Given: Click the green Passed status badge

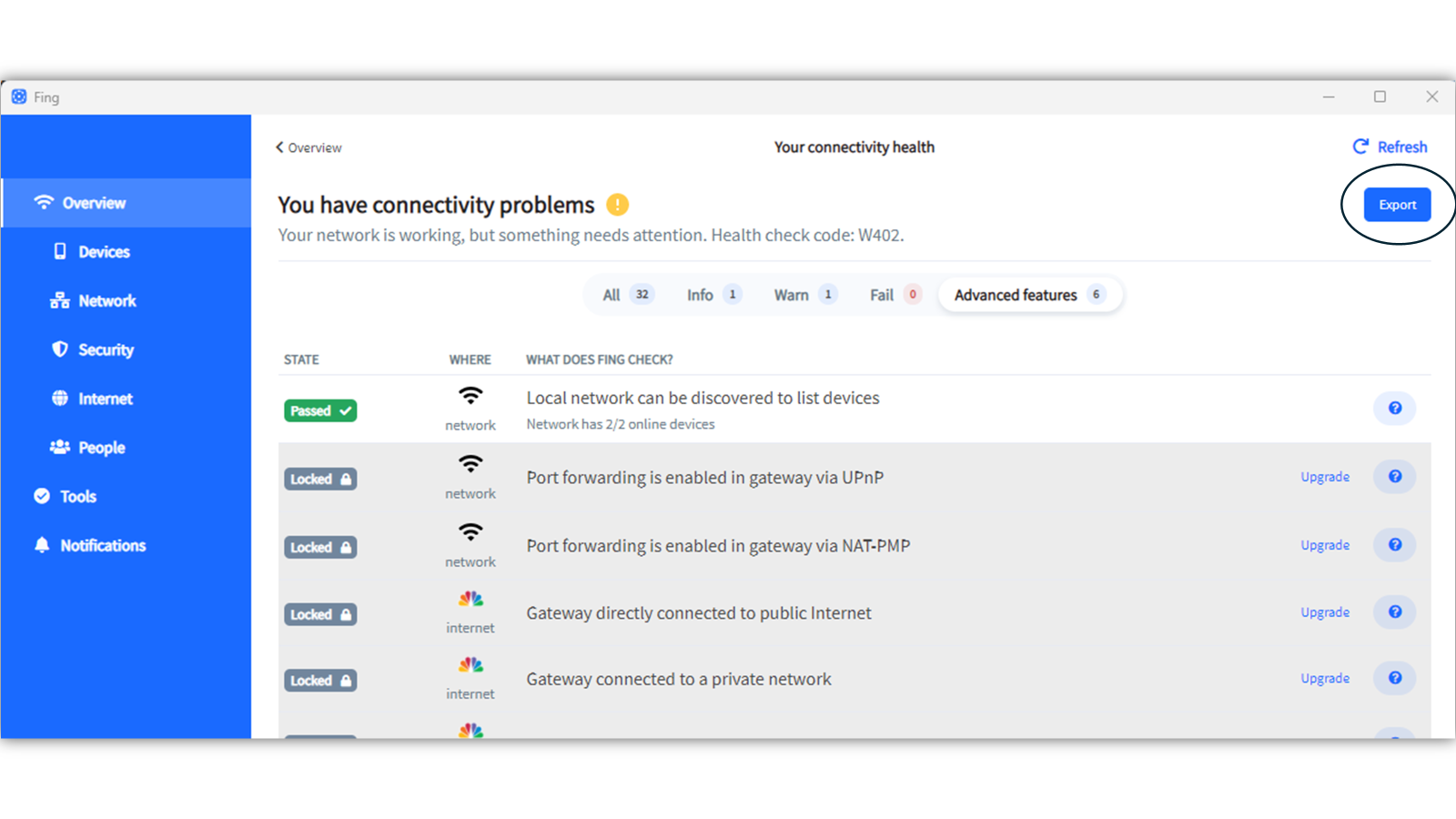Looking at the screenshot, I should pos(320,410).
